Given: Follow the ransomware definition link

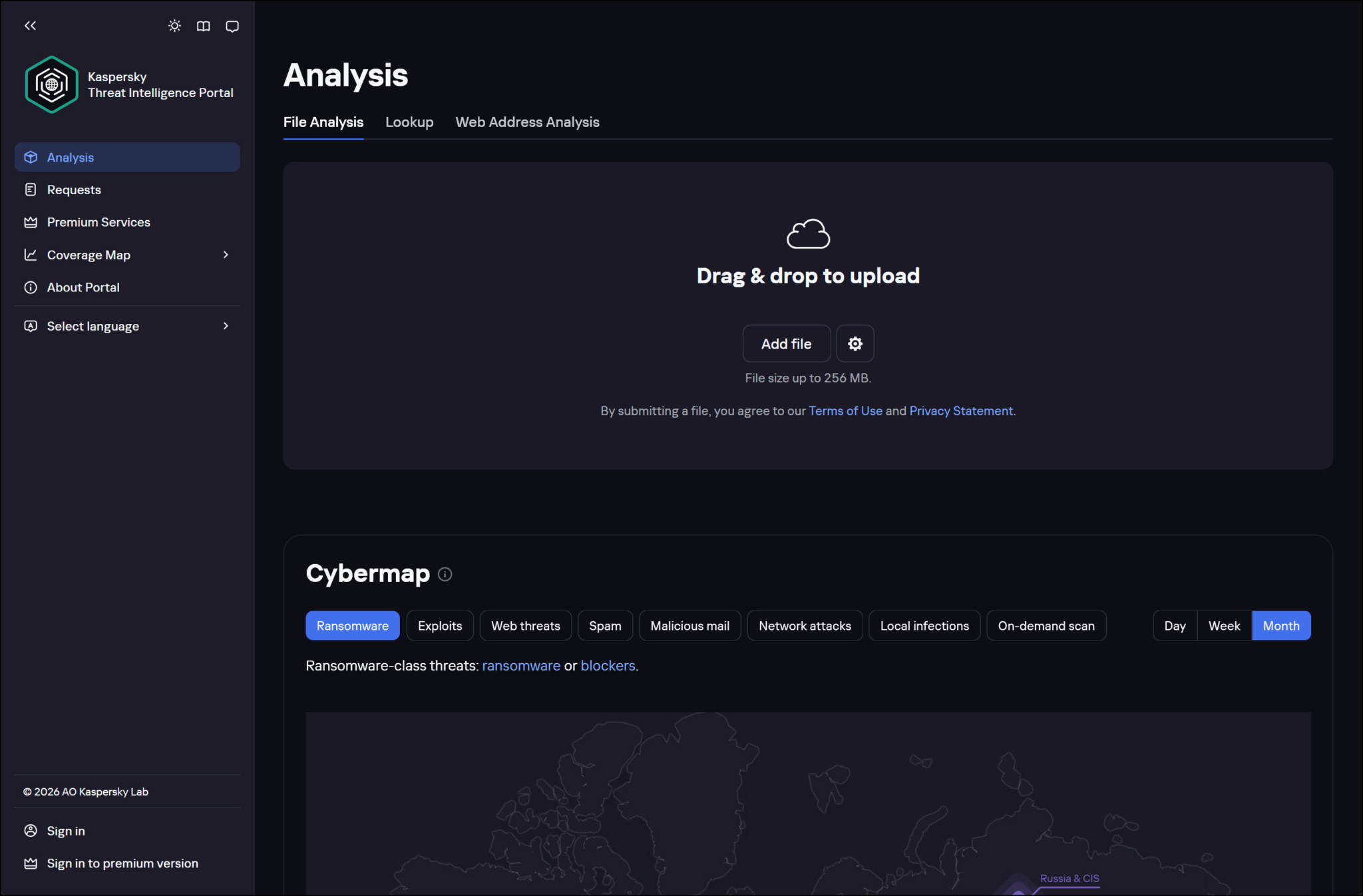Looking at the screenshot, I should click(x=521, y=666).
